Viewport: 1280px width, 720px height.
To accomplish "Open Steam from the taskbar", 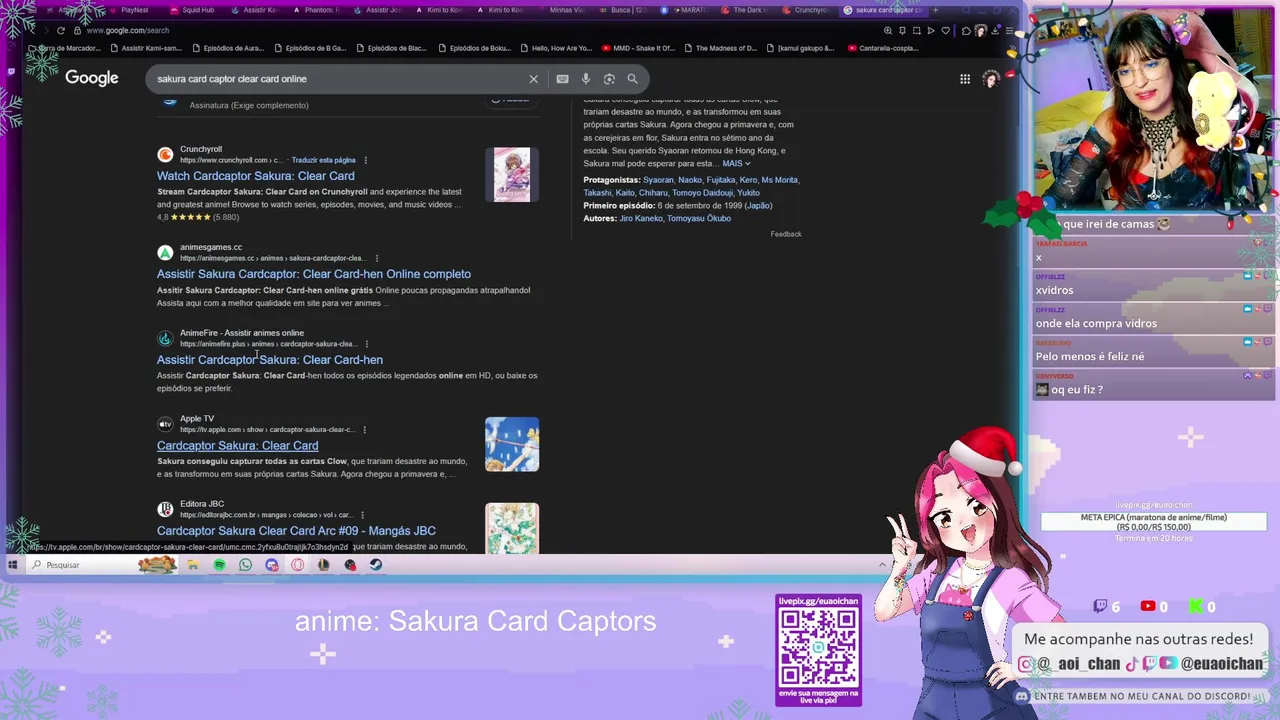I will click(376, 565).
